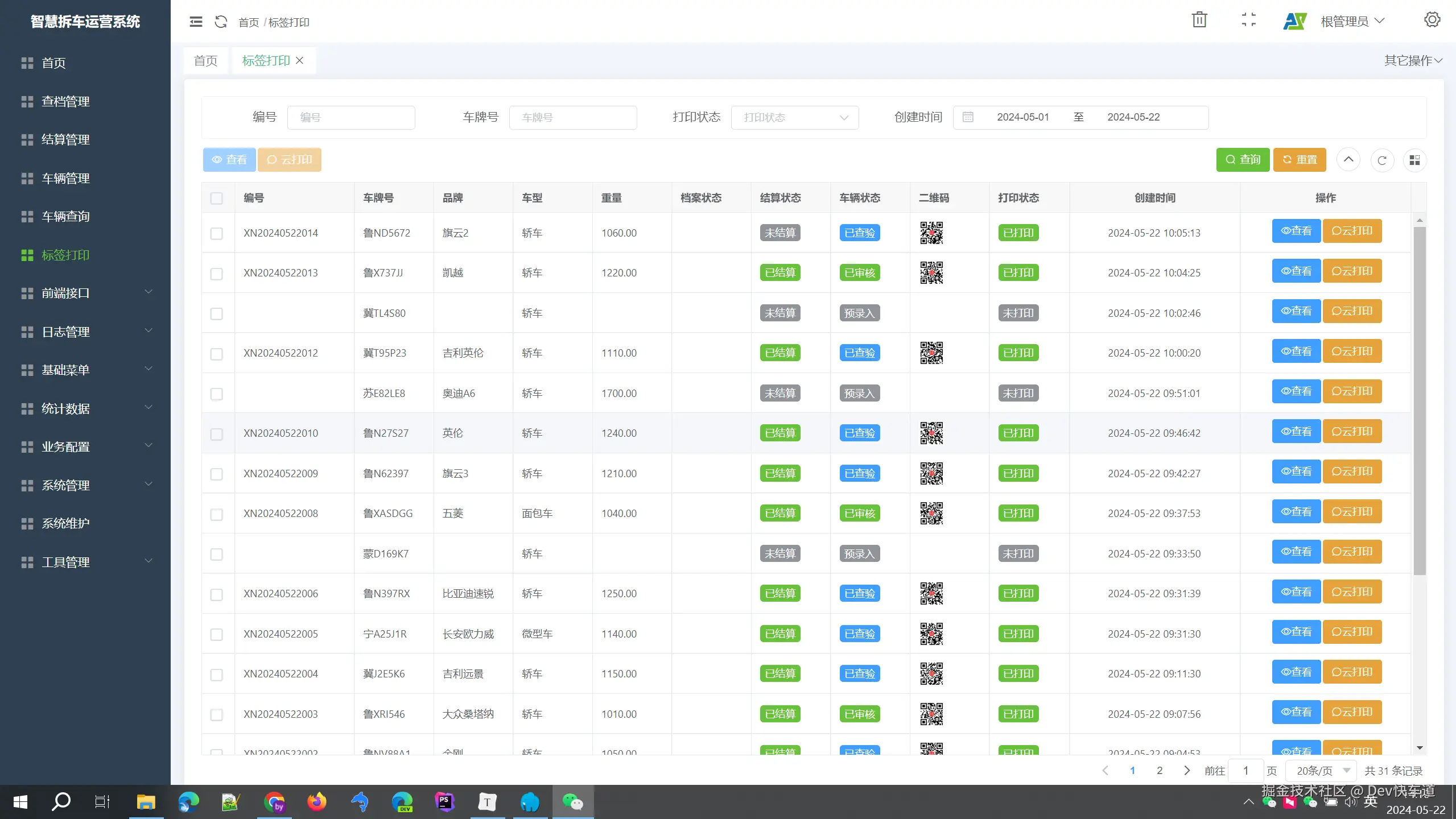
Task: Click the refresh icon beside the breadcrumb
Action: pyautogui.click(x=221, y=22)
